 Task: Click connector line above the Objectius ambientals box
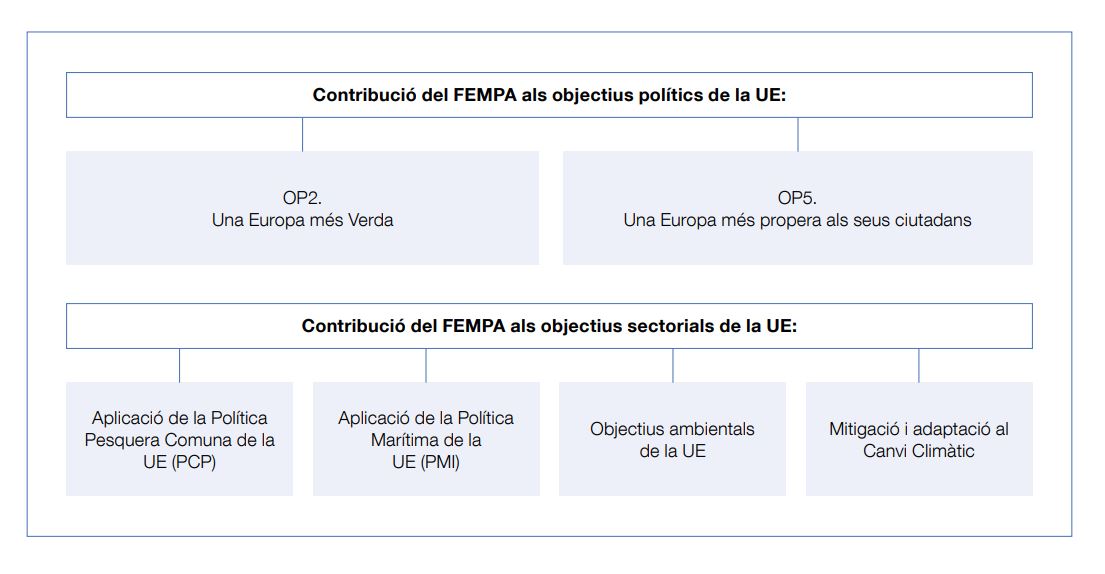click(673, 365)
